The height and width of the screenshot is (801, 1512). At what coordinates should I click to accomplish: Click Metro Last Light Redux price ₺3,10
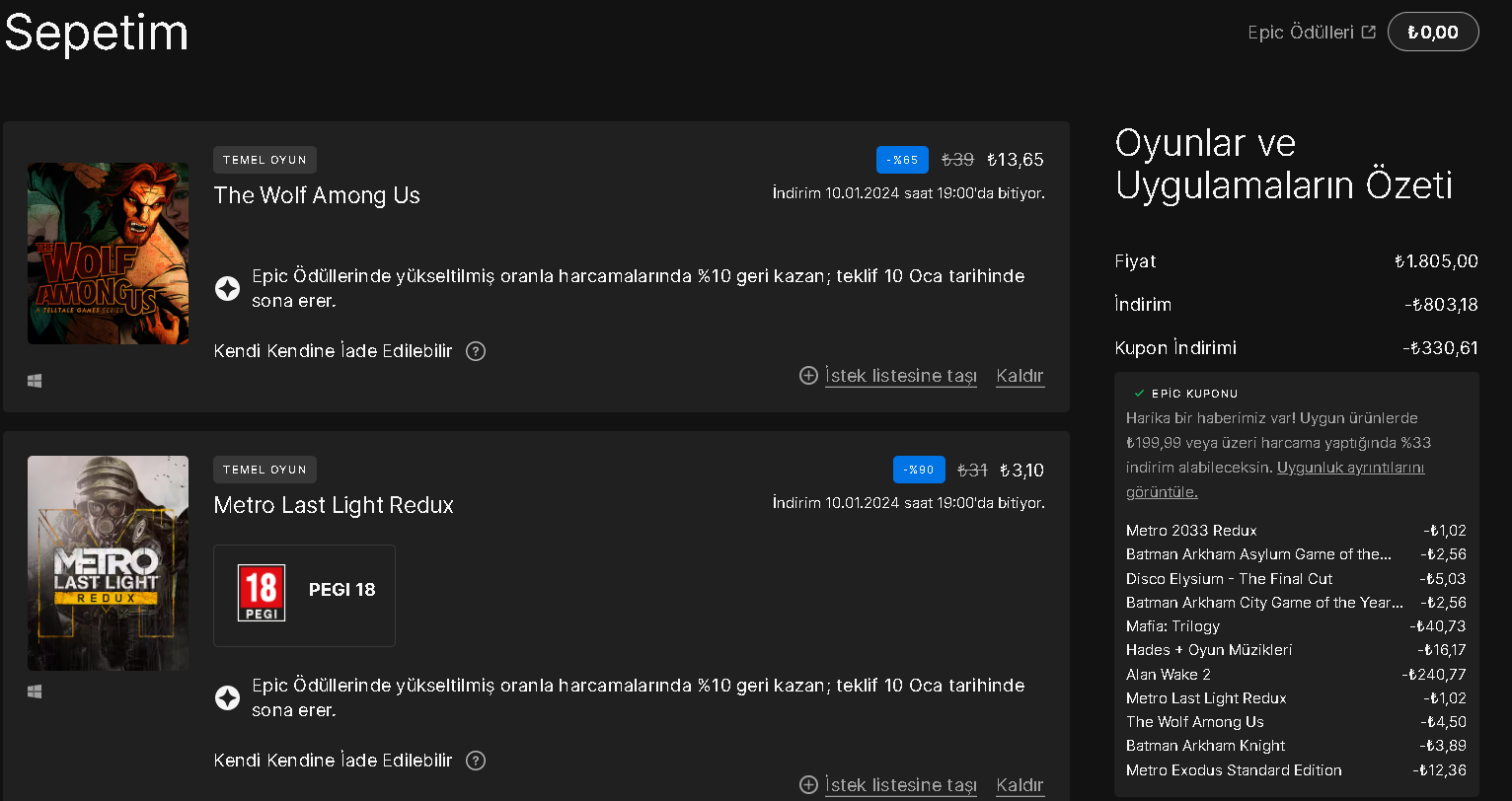point(1021,470)
